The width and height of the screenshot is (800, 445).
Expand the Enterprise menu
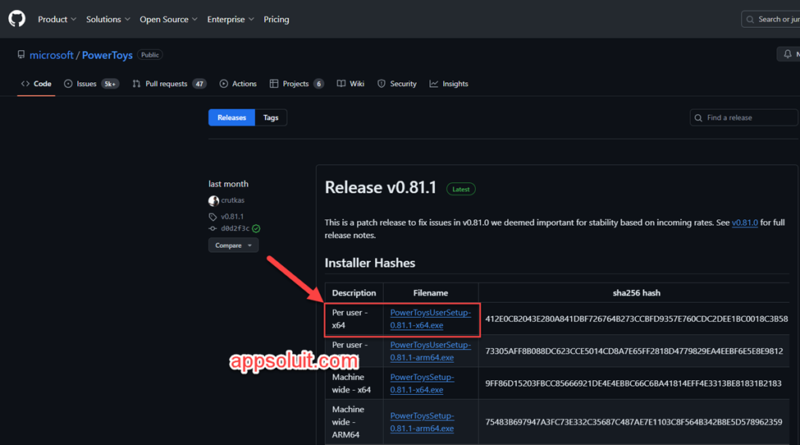[x=230, y=19]
